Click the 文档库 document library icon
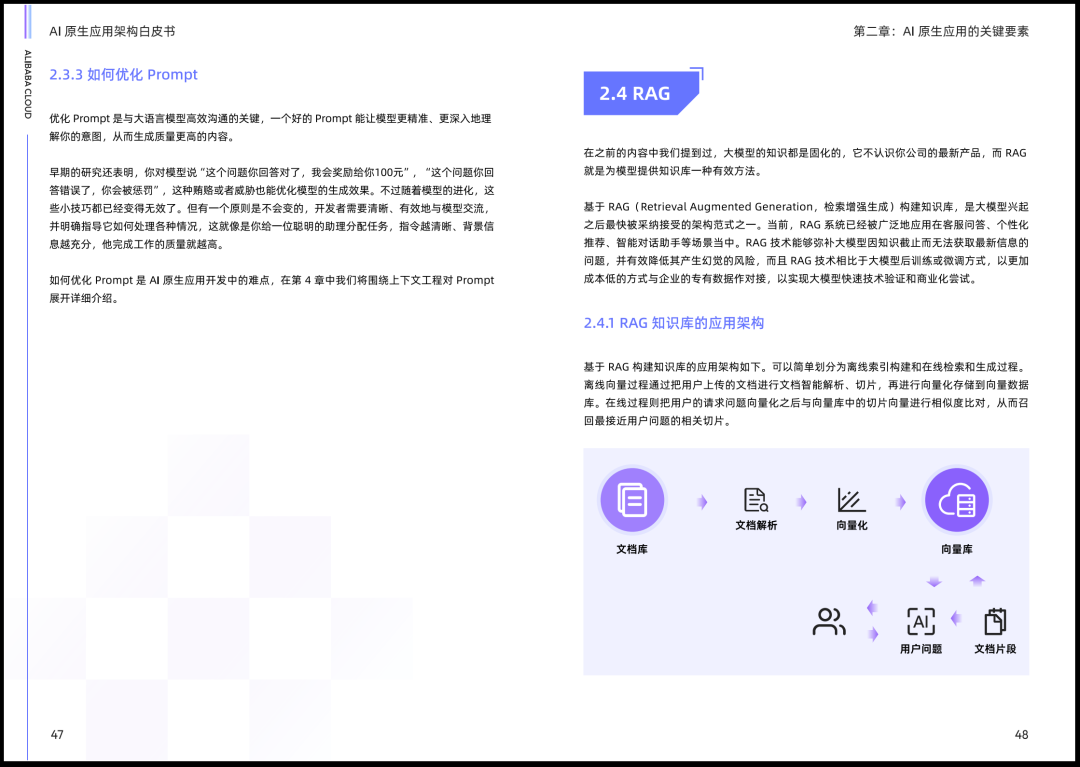Screen dimensions: 1080x767 coord(632,500)
